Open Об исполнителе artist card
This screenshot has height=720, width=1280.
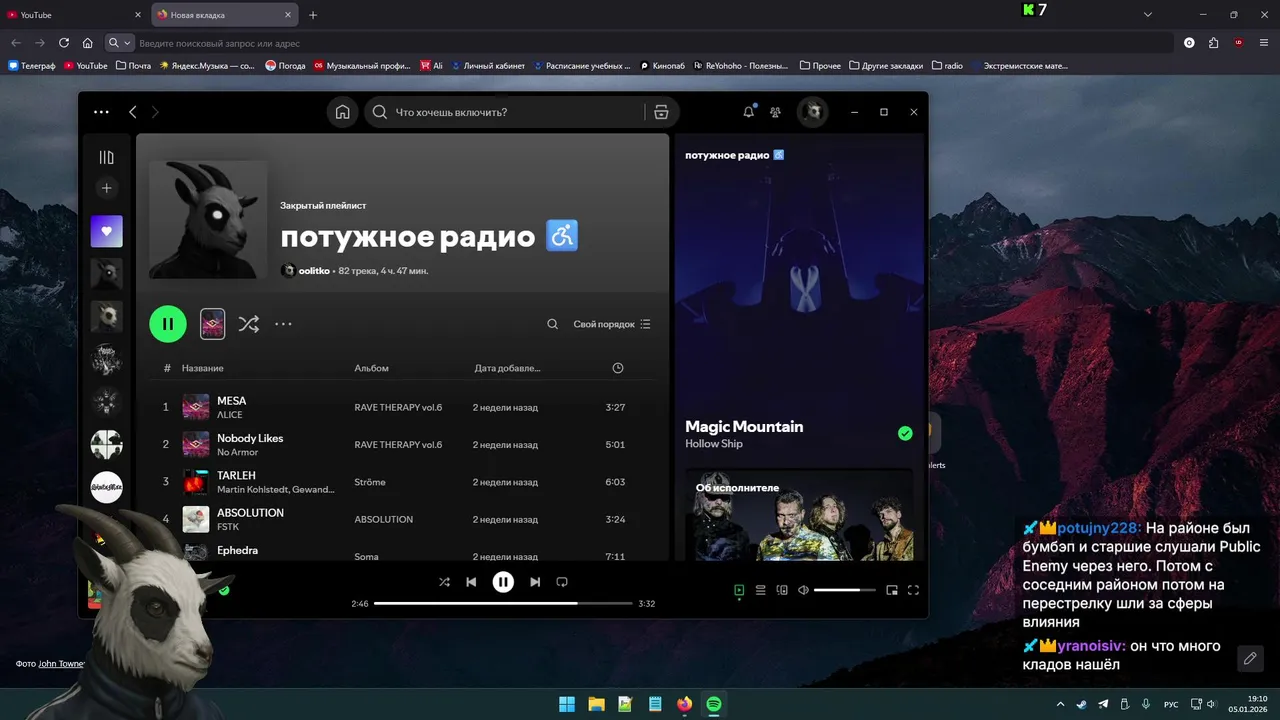799,515
